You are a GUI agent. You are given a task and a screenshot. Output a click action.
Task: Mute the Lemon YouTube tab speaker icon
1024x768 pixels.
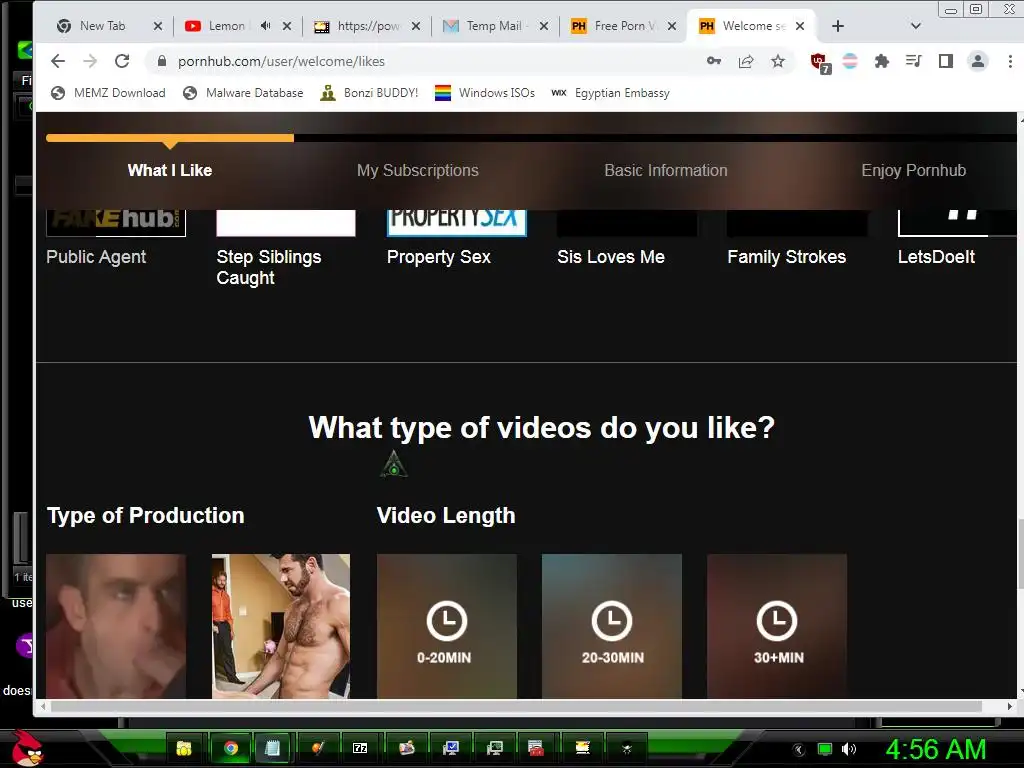pyautogui.click(x=265, y=26)
